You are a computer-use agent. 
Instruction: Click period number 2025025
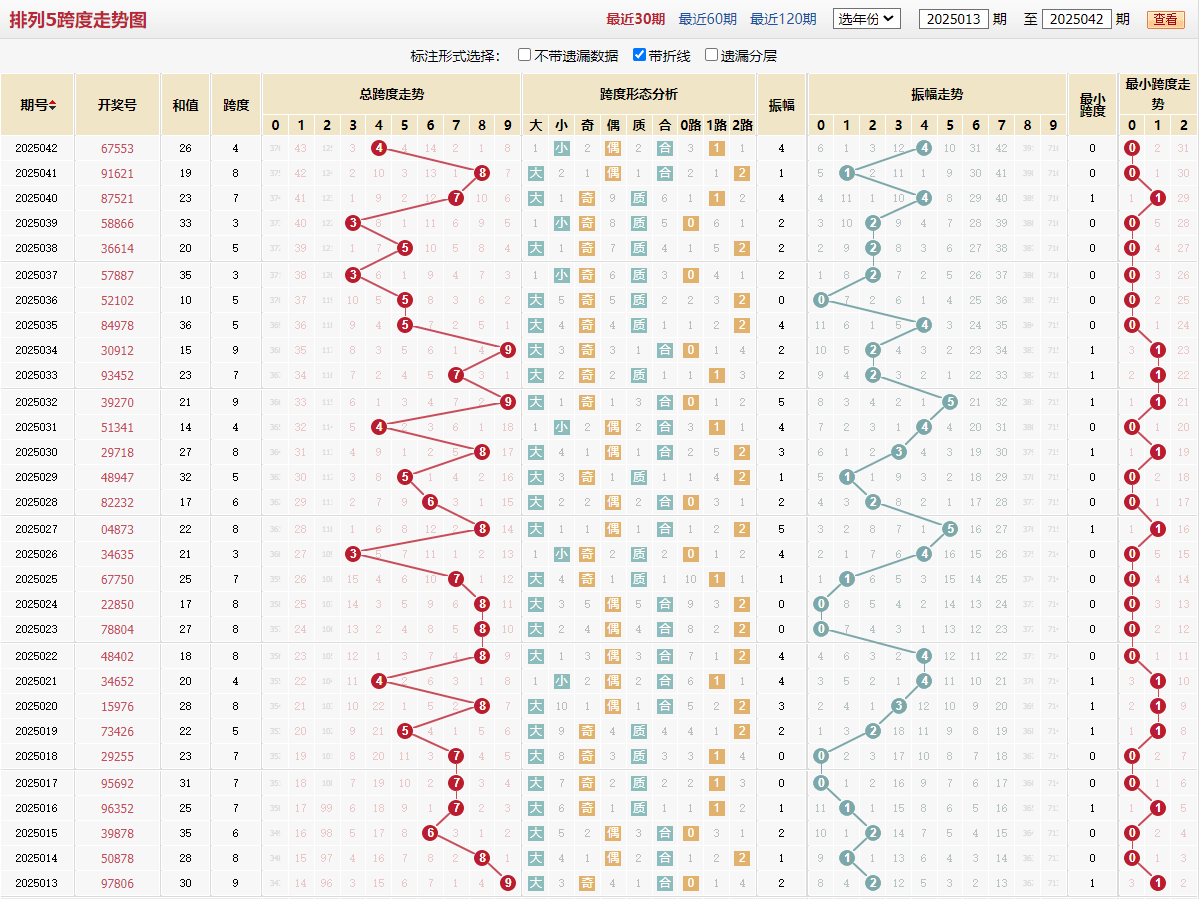coord(37,579)
